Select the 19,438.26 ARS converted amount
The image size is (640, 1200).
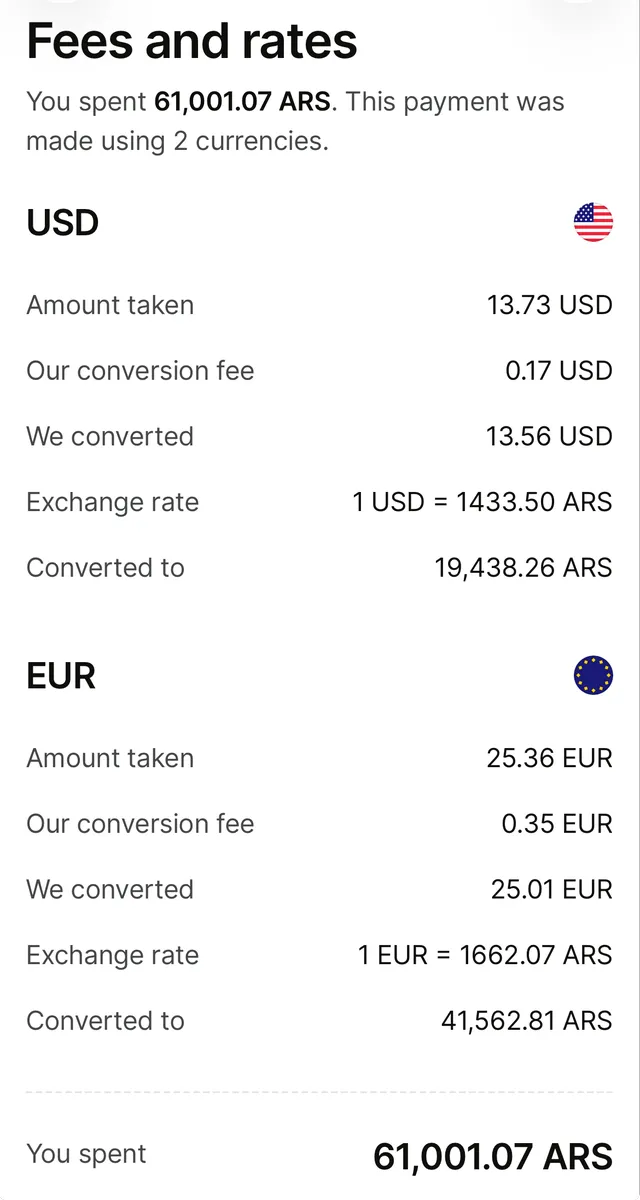click(523, 568)
